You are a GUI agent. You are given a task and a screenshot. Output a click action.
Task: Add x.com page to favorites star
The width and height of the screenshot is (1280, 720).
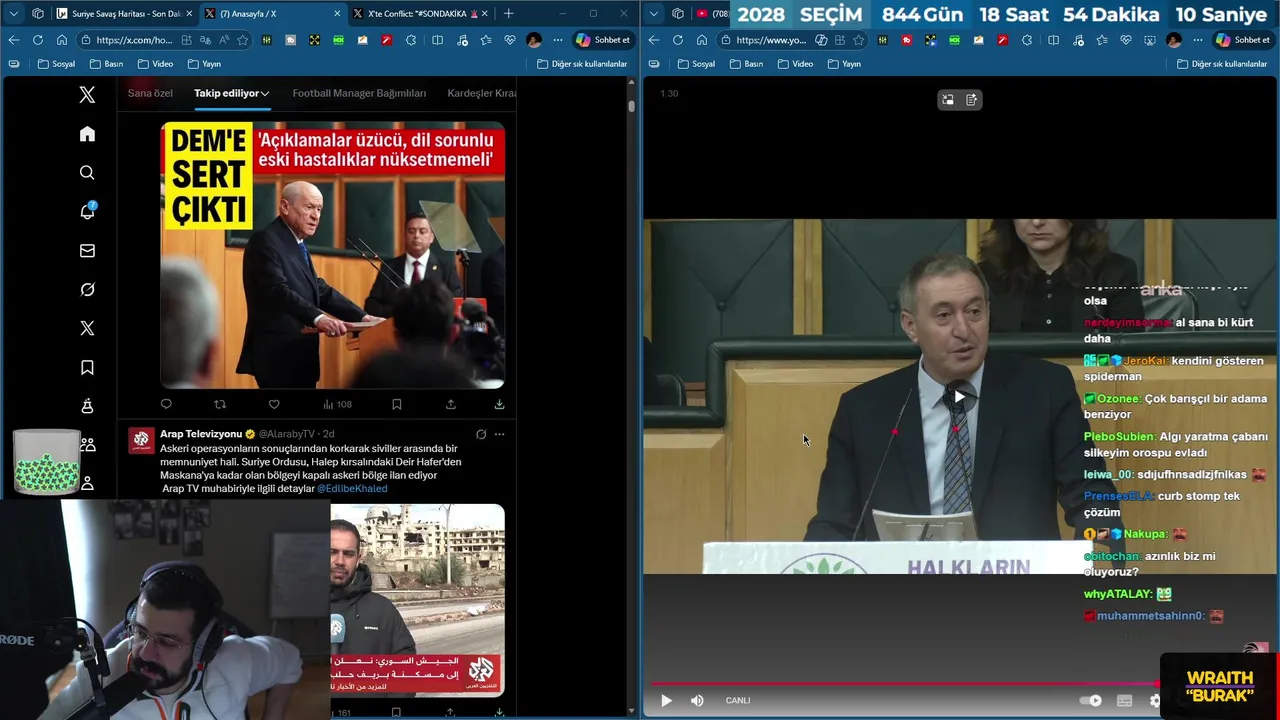coord(242,40)
